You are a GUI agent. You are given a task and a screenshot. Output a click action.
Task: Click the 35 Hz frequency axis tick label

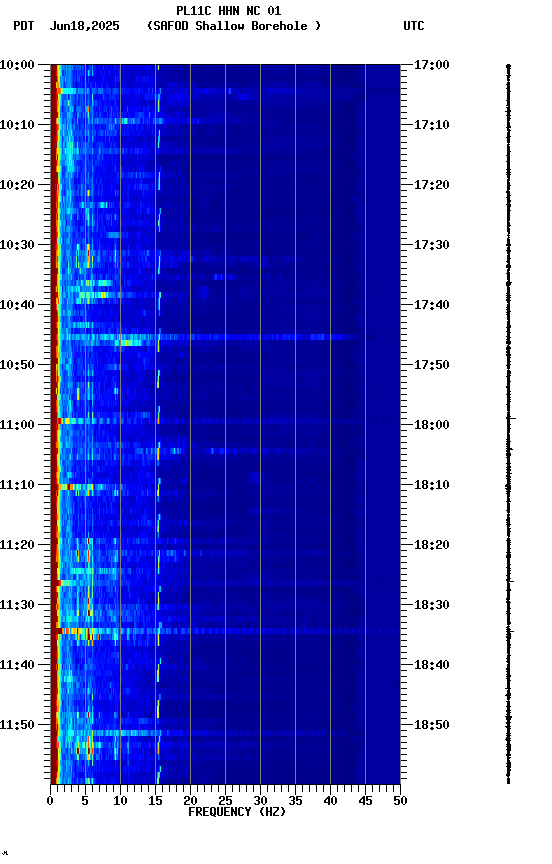[x=295, y=801]
